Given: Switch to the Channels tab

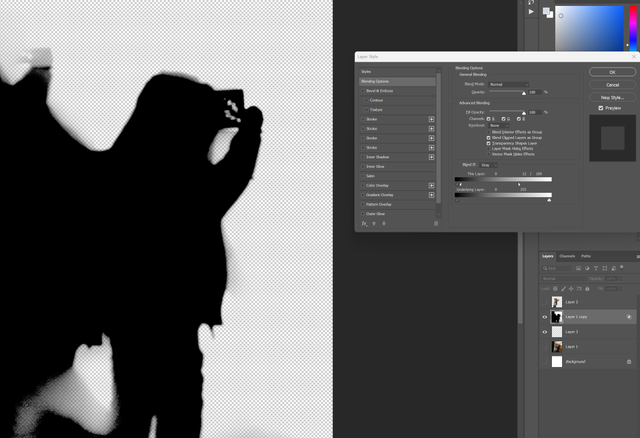Looking at the screenshot, I should click(x=567, y=256).
